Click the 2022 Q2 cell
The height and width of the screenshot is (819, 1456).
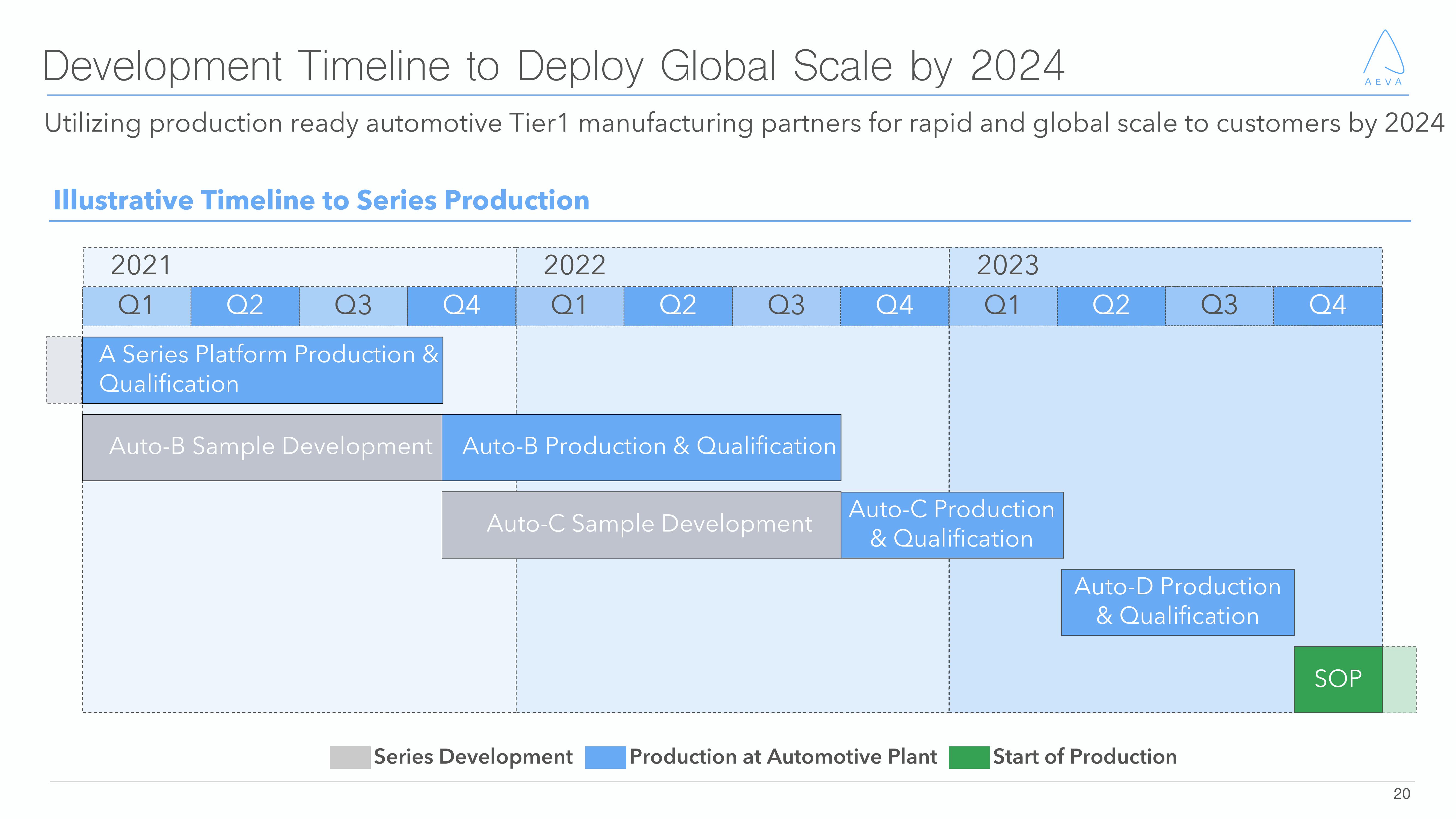coord(678,306)
